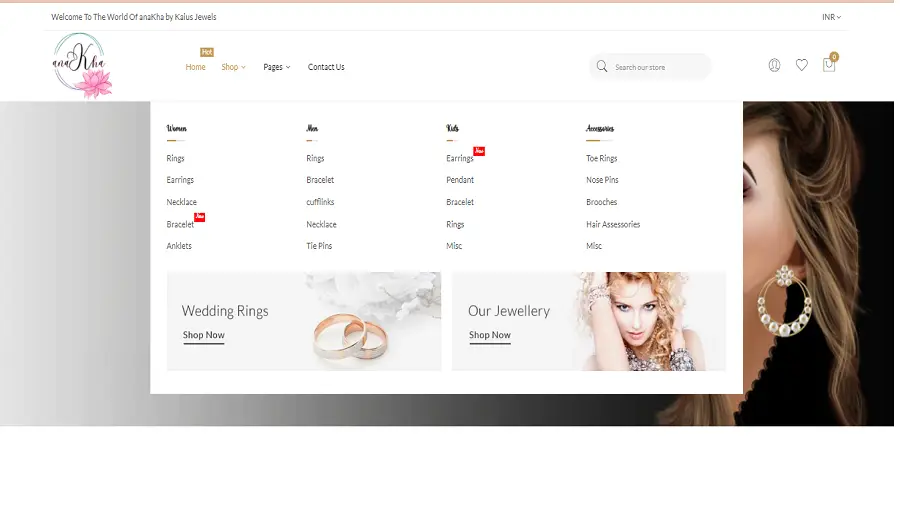Select cufflinks under Men
This screenshot has height=507, width=900.
320,202
